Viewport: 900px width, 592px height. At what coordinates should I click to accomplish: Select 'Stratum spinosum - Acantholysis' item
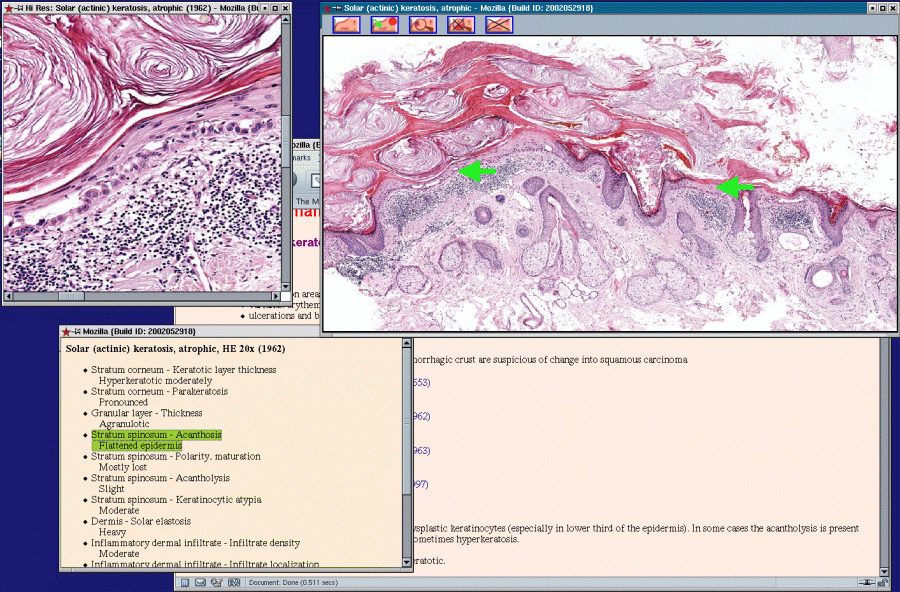click(x=160, y=478)
